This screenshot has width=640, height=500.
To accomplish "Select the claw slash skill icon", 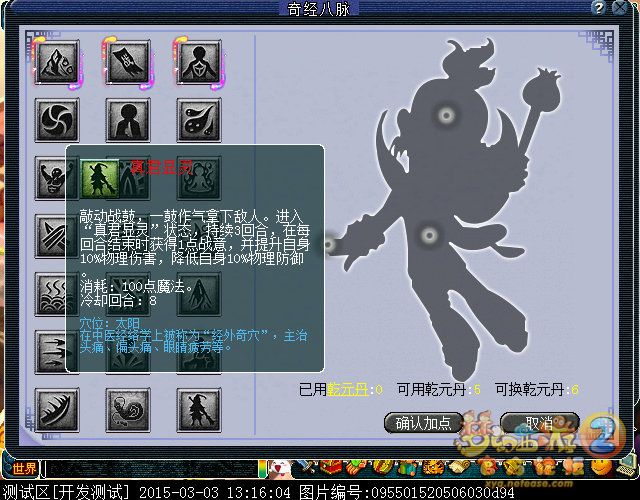I will (57, 410).
